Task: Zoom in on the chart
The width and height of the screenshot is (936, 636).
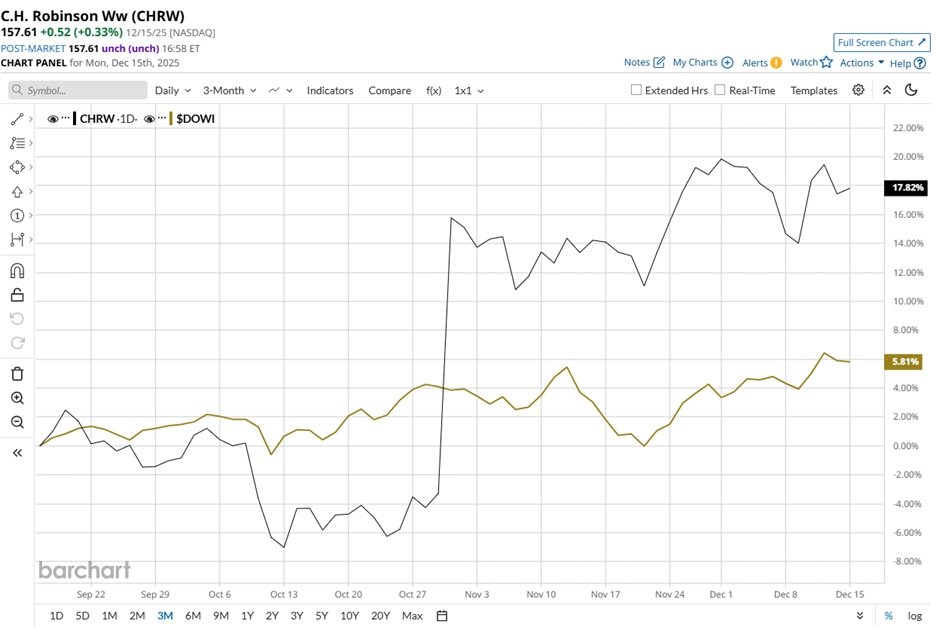Action: coord(17,398)
